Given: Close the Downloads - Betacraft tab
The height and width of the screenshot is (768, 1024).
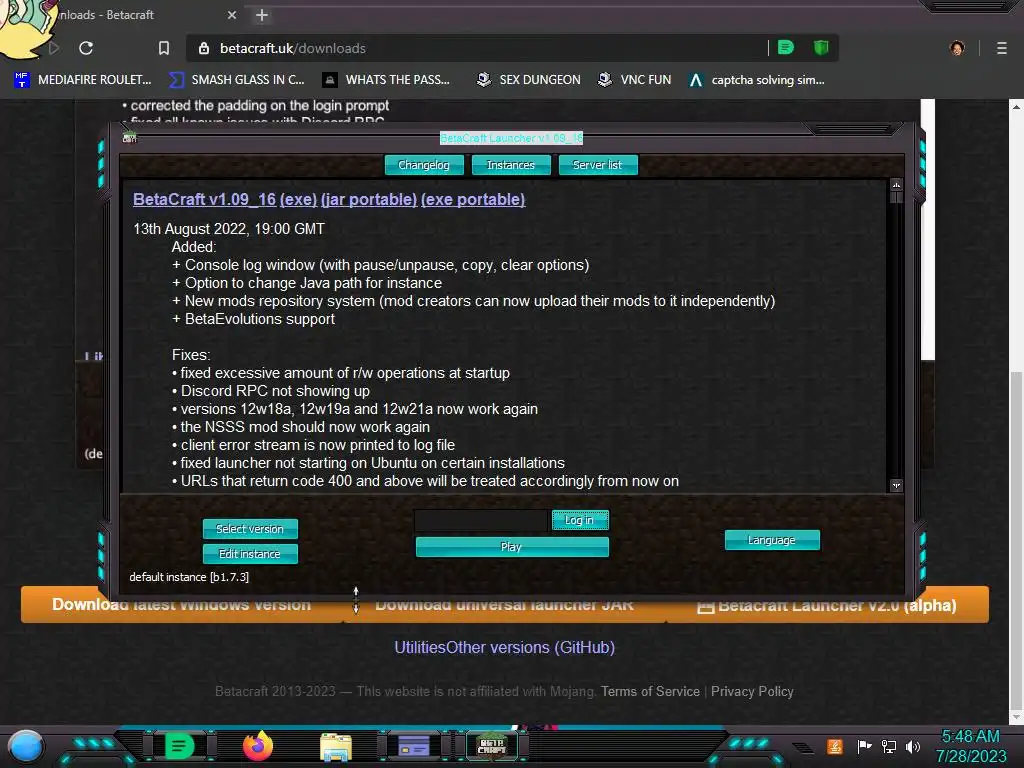Looking at the screenshot, I should 232,15.
